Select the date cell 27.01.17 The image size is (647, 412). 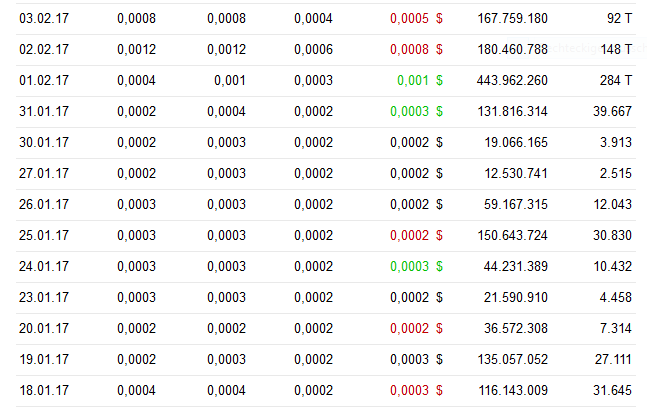point(44,173)
